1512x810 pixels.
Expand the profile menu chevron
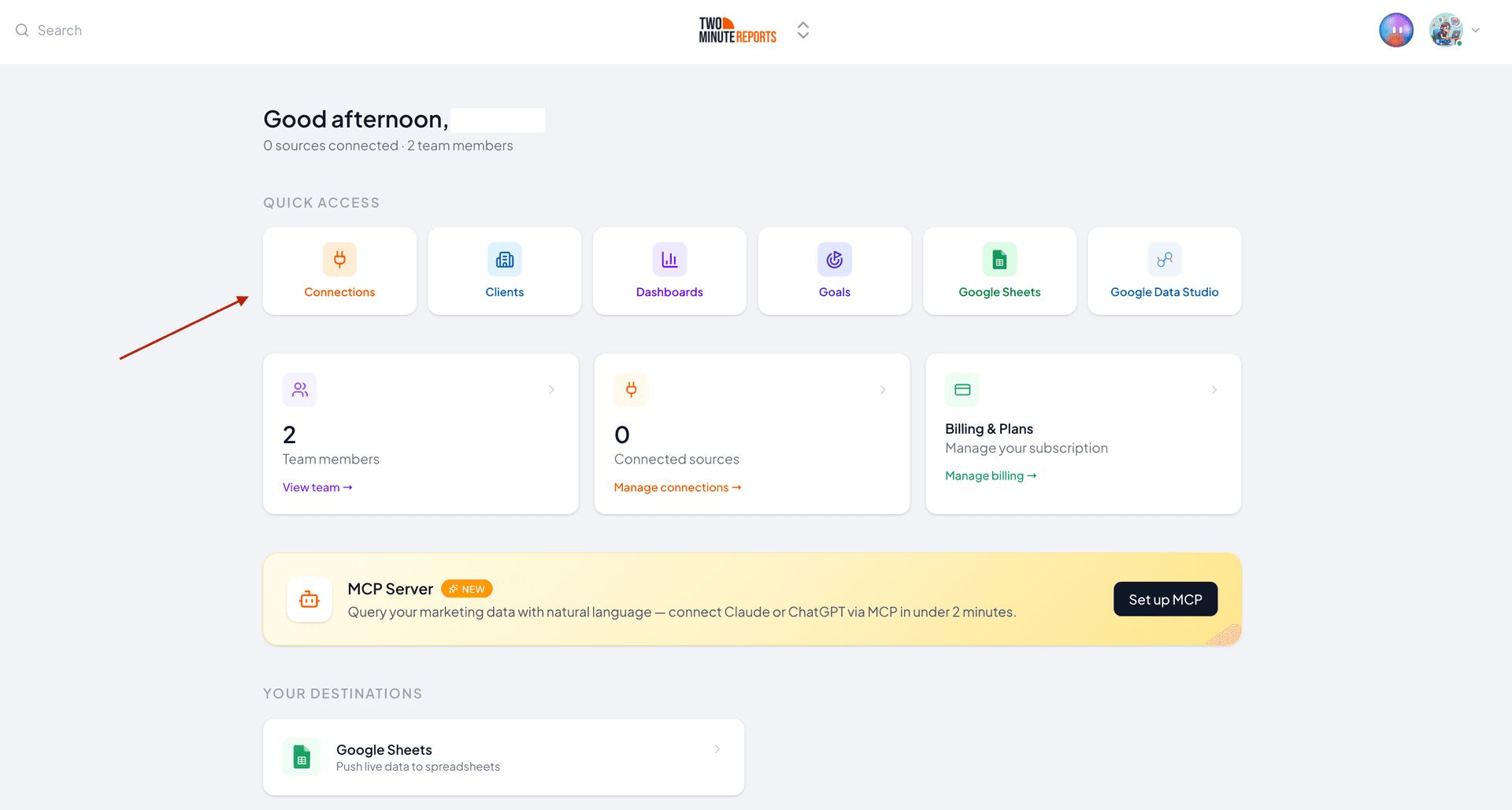click(1476, 31)
